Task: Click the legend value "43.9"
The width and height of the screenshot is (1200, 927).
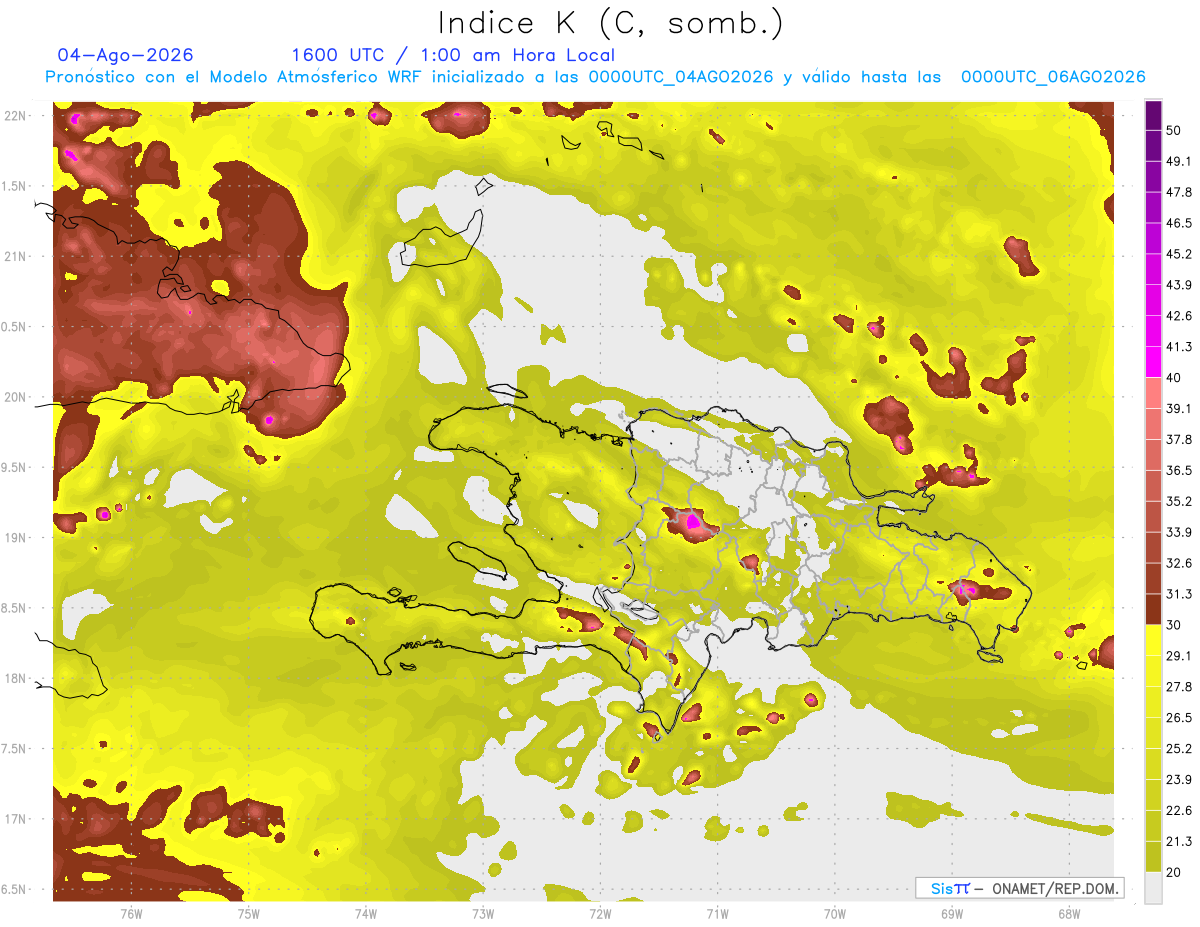Action: (x=1178, y=285)
